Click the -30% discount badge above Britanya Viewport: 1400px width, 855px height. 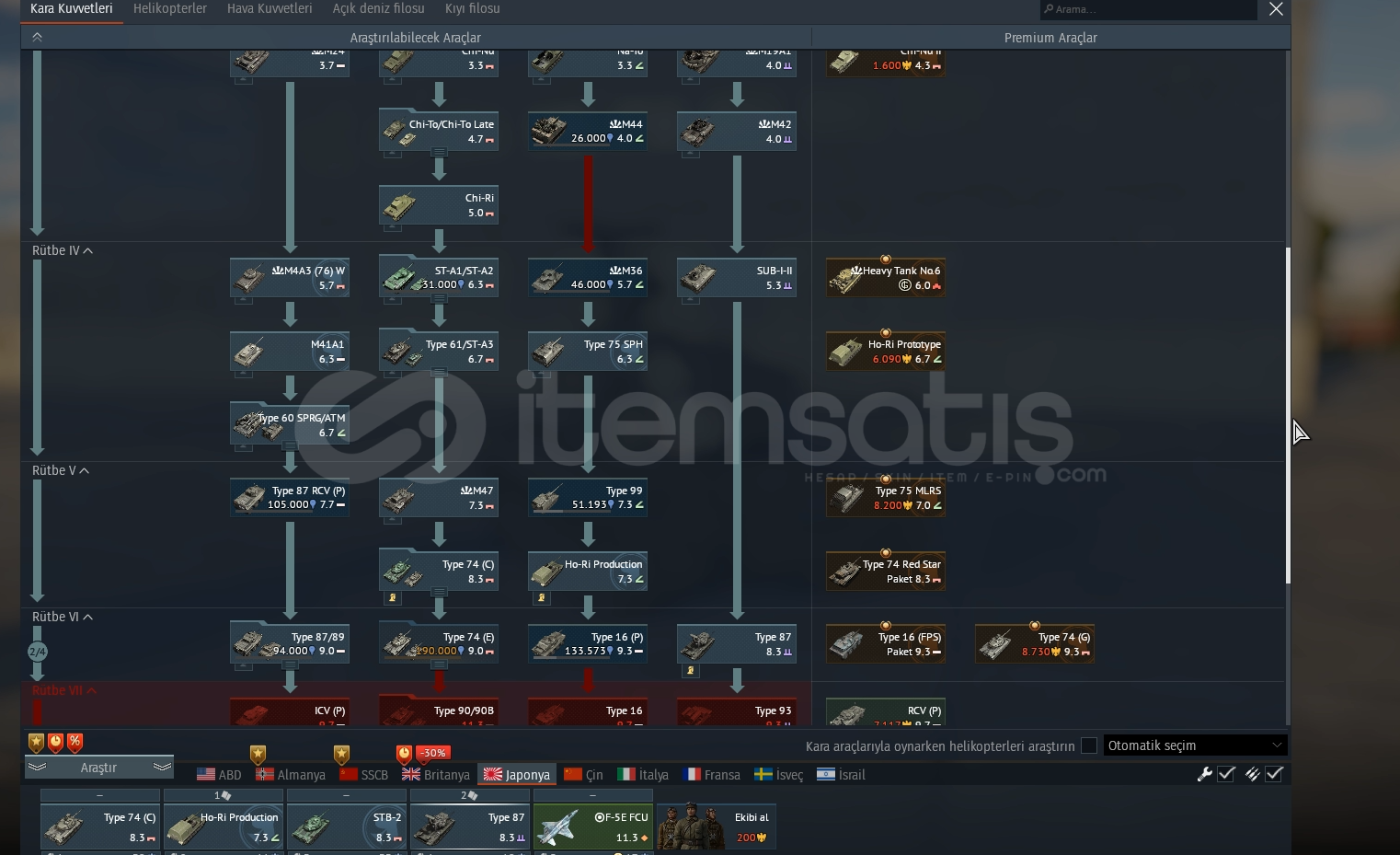433,753
